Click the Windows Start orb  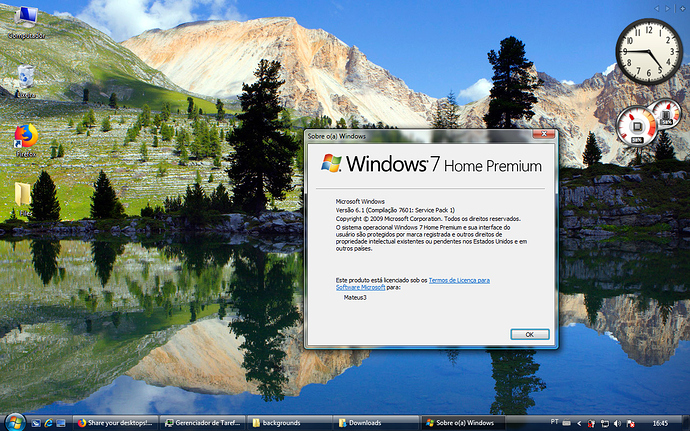15,423
